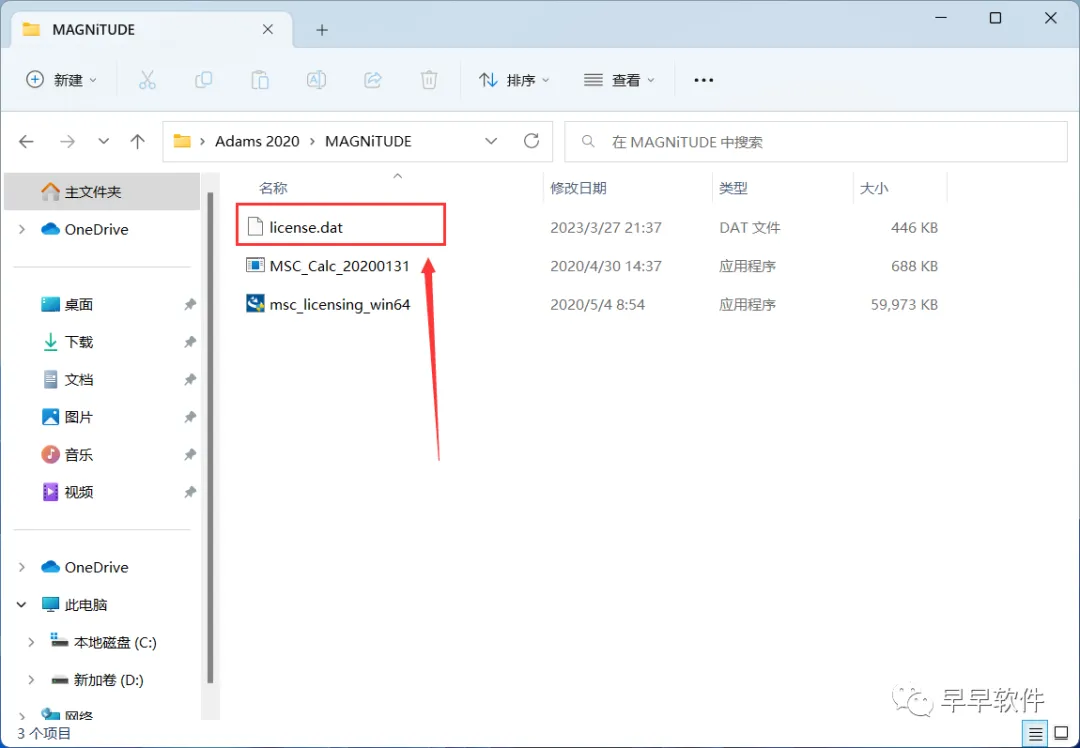The height and width of the screenshot is (748, 1080).
Task: Open the View (查看) dropdown
Action: tap(619, 80)
